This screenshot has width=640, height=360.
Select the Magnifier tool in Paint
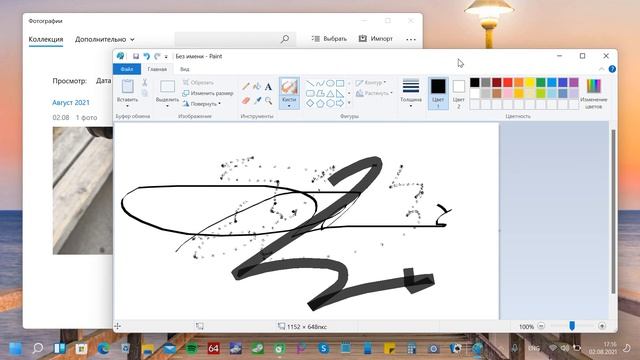coord(268,100)
